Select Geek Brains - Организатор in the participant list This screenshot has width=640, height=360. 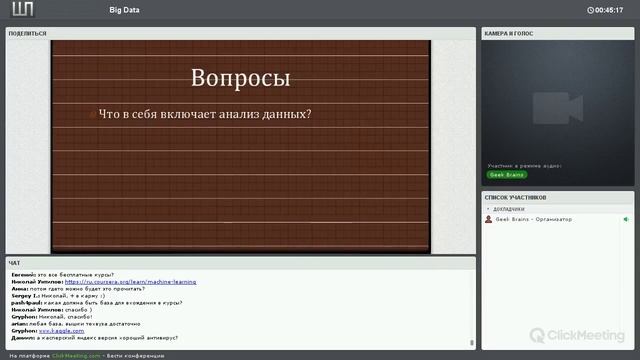coord(558,220)
